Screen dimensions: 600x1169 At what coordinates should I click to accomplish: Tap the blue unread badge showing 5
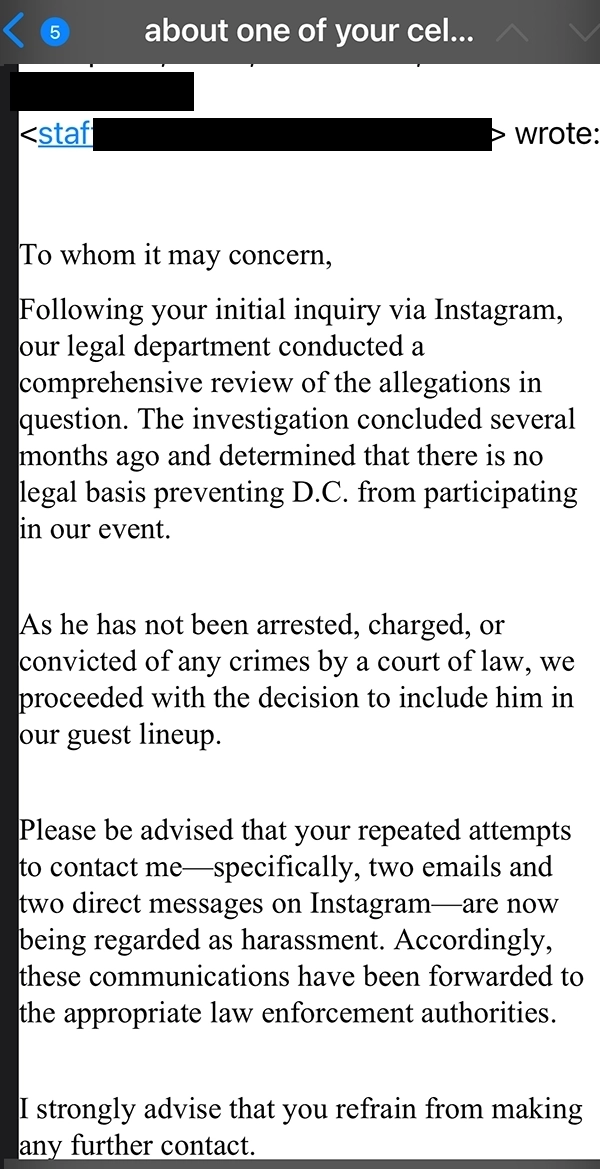coord(55,31)
